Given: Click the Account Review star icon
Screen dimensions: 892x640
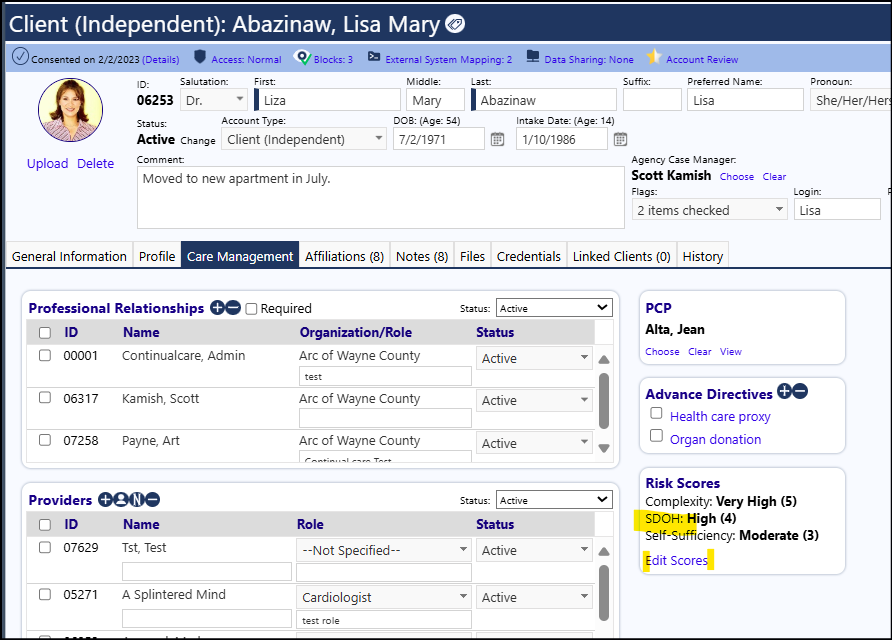Looking at the screenshot, I should coord(654,57).
